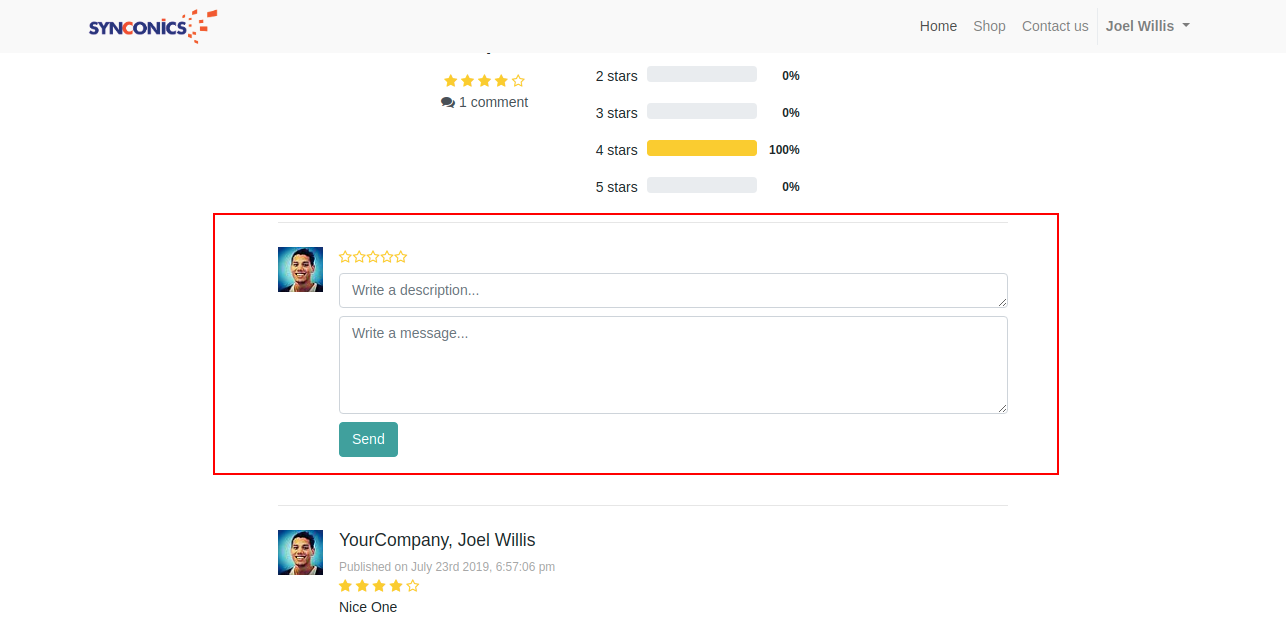Select the fifth star in the review form
The height and width of the screenshot is (640, 1286).
click(401, 257)
